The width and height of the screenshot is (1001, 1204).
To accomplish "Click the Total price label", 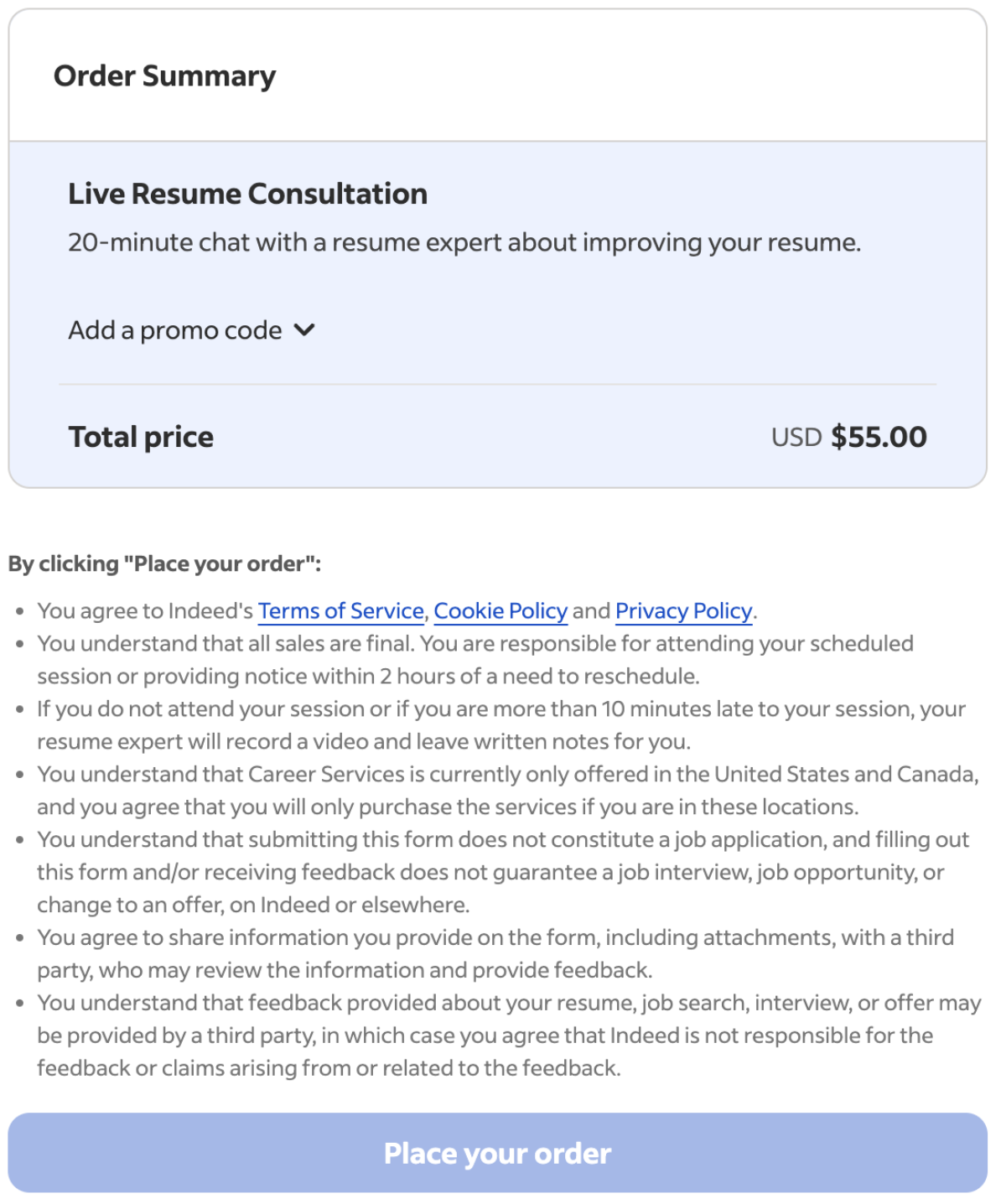I will point(141,437).
